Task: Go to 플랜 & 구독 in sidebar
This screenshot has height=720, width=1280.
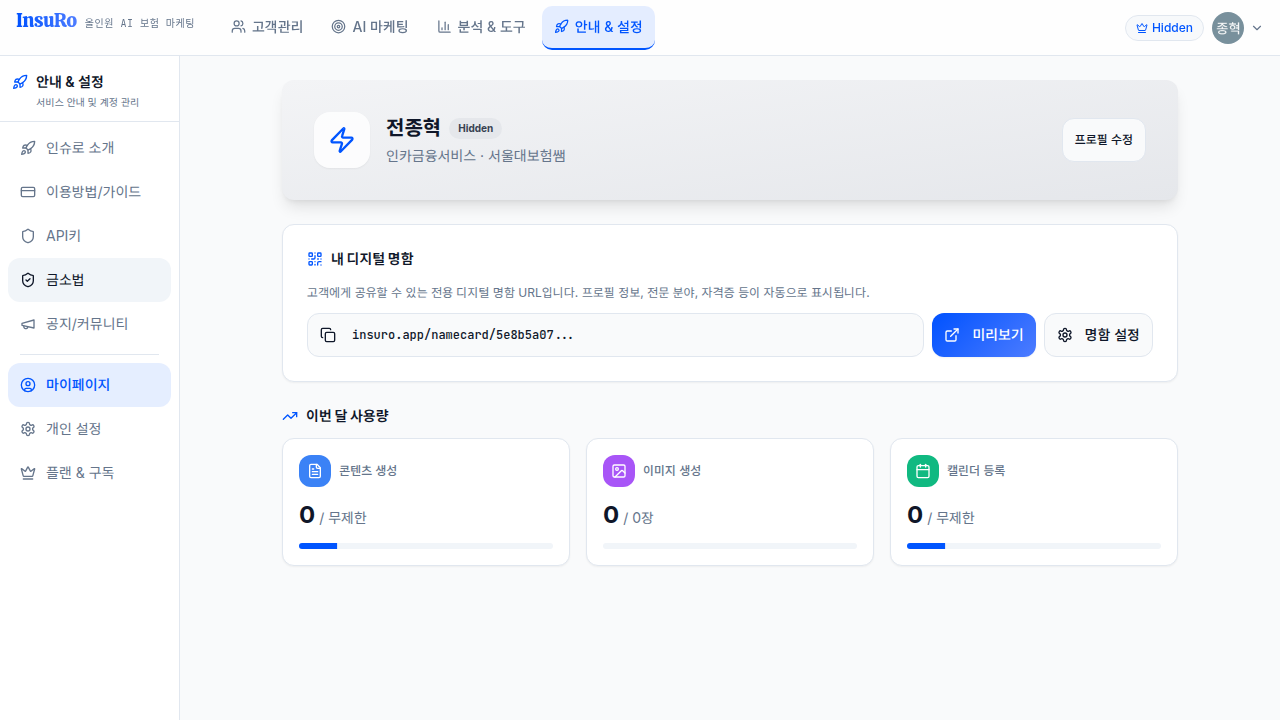Action: (x=80, y=473)
